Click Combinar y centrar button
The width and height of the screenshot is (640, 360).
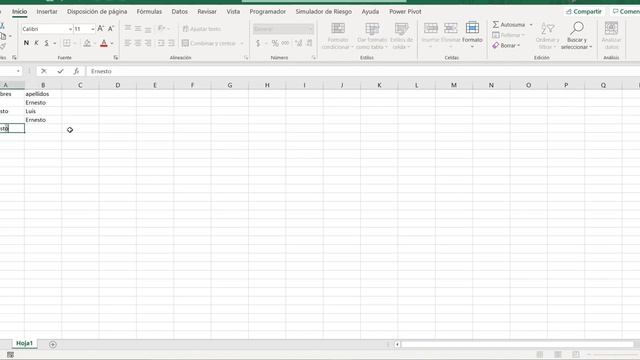coord(209,43)
